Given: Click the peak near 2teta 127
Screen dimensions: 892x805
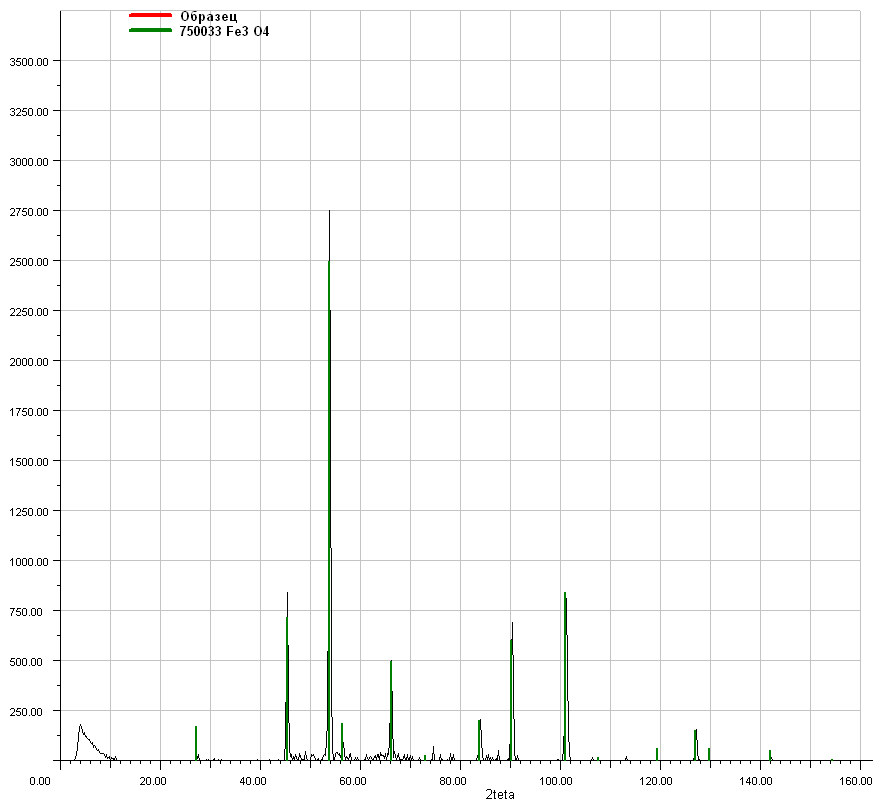Looking at the screenshot, I should click(x=696, y=745).
